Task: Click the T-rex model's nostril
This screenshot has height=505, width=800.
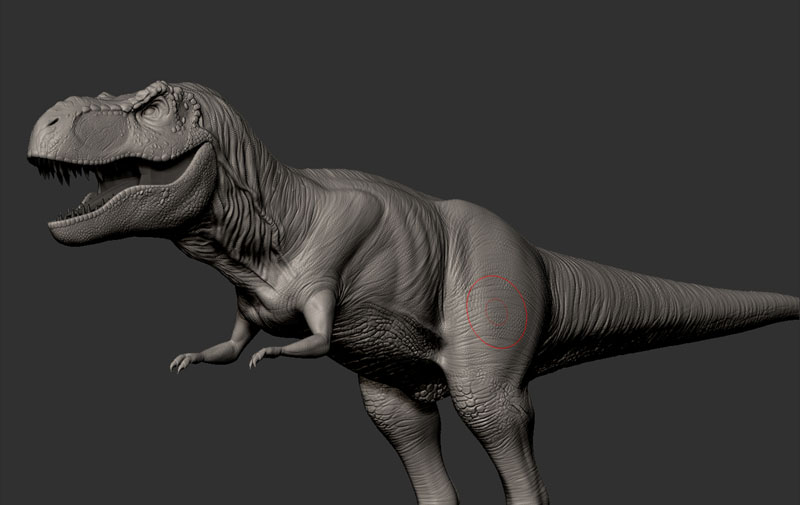Action: pyautogui.click(x=53, y=122)
